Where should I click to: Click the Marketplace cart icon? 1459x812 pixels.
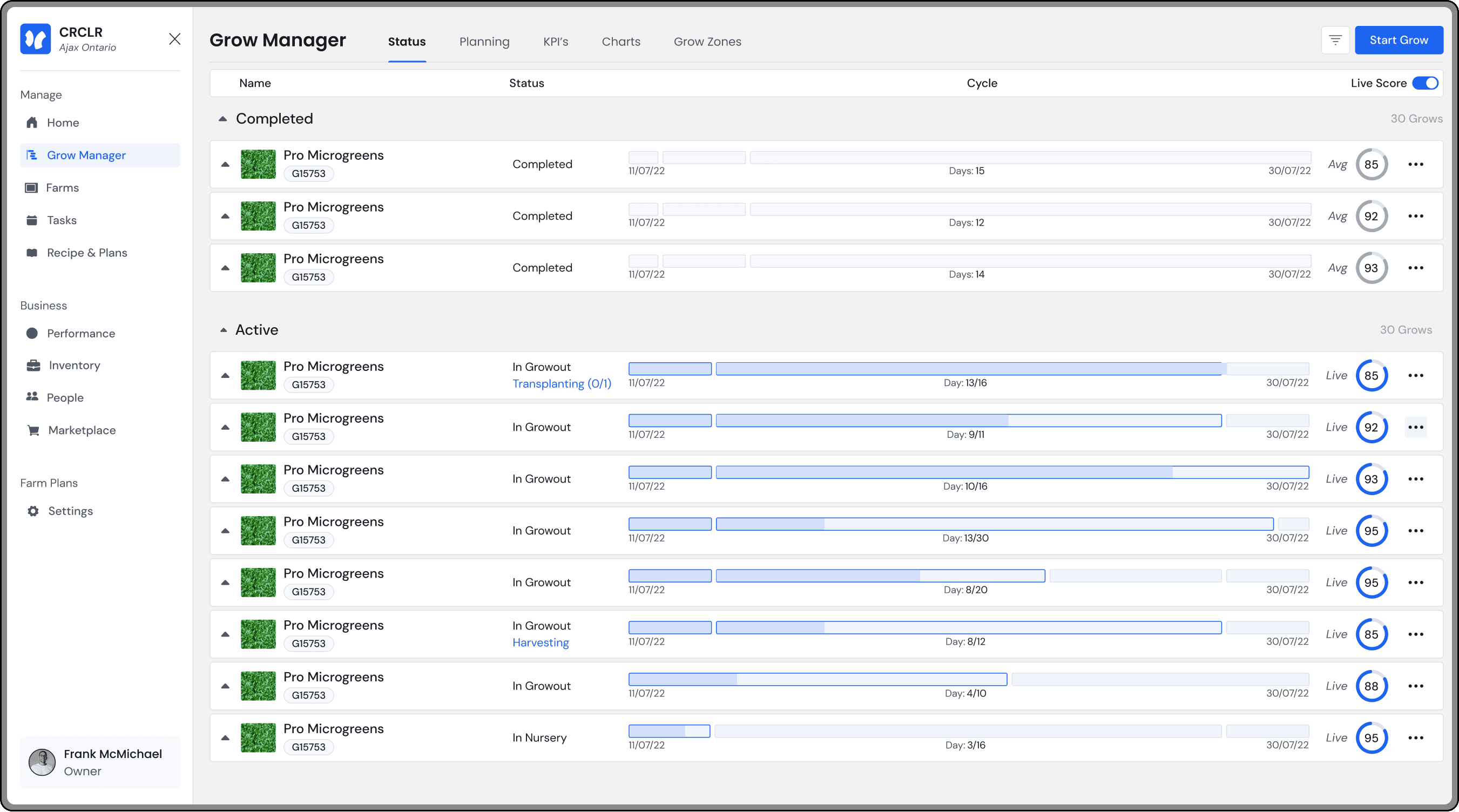[33, 430]
